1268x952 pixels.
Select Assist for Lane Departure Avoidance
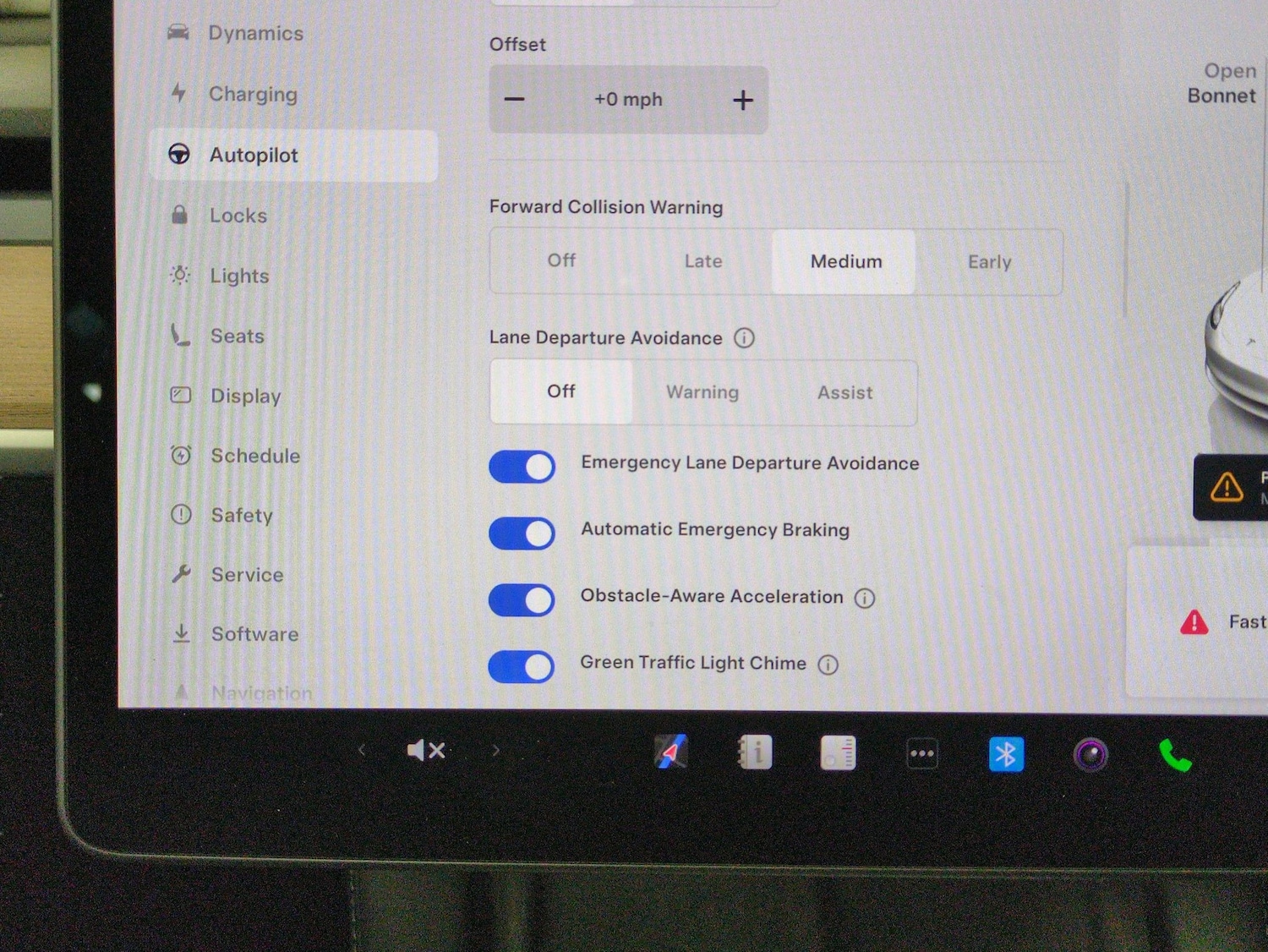click(844, 393)
